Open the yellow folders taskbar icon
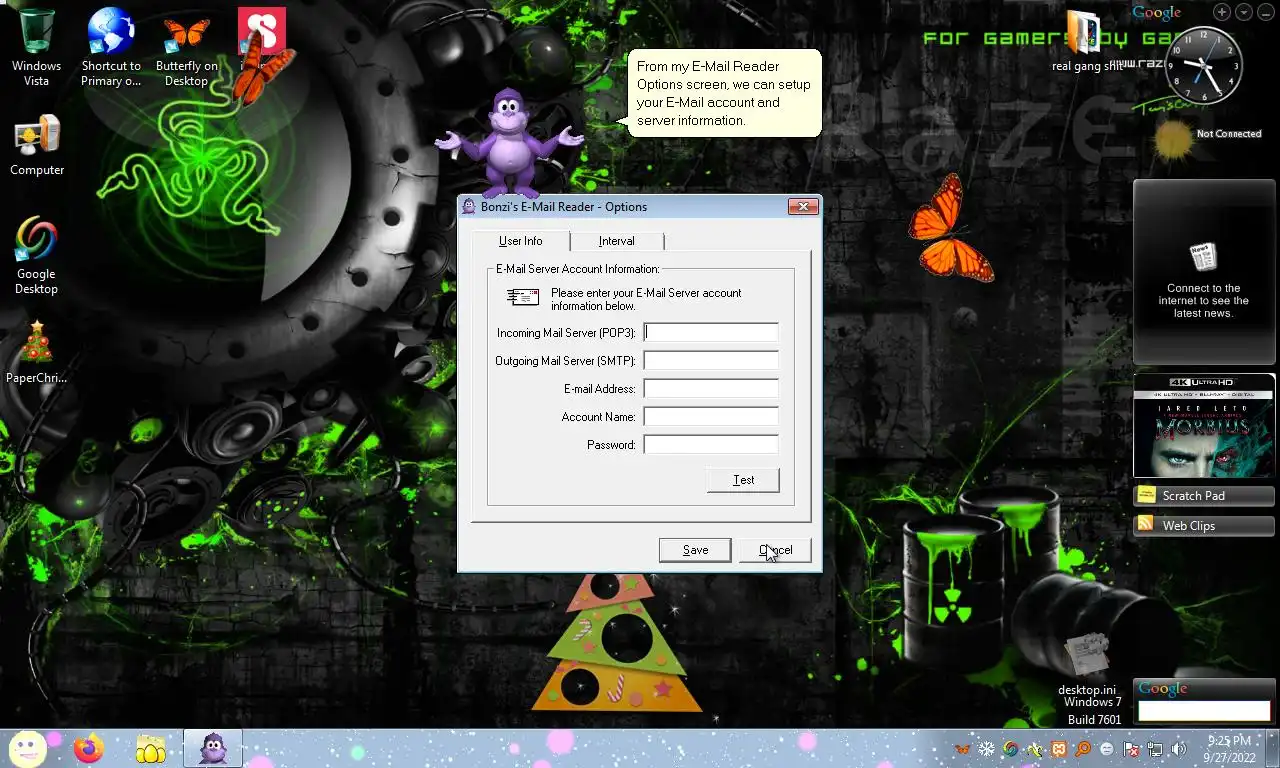The width and height of the screenshot is (1280, 768). 151,749
